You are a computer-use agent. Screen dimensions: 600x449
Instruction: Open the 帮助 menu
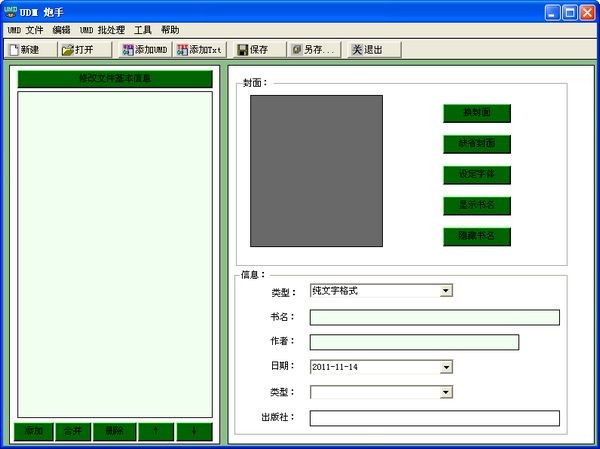pyautogui.click(x=170, y=30)
